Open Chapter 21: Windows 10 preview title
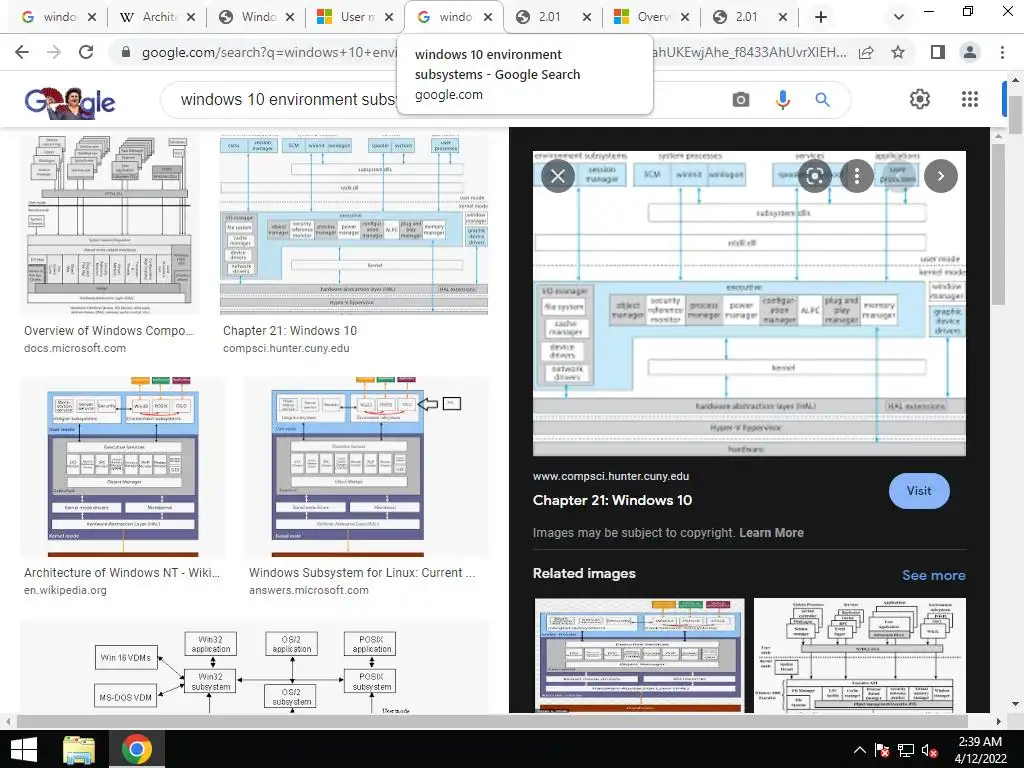 (x=612, y=500)
